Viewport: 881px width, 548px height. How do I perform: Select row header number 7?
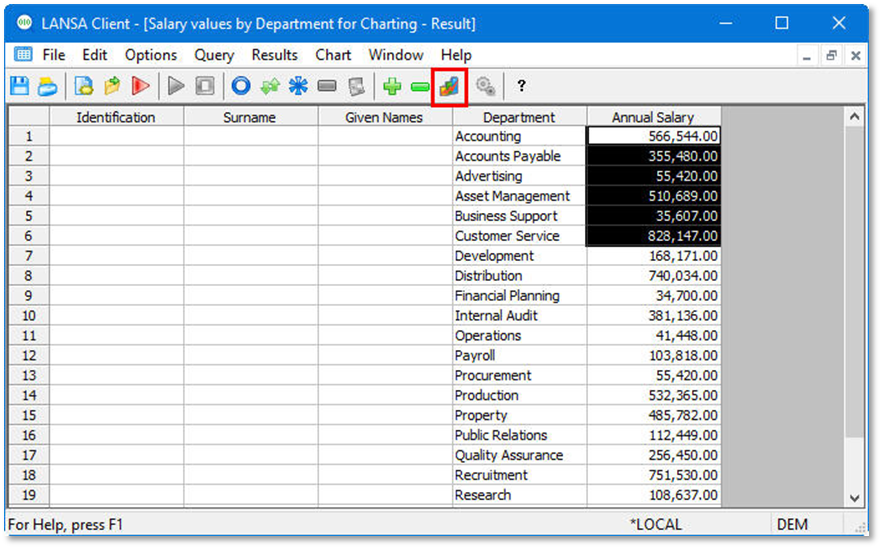29,256
